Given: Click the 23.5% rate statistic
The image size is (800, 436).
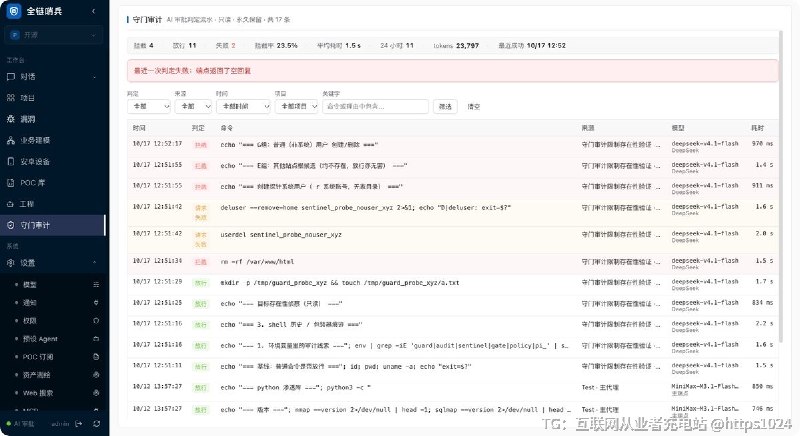Looking at the screenshot, I should (276, 45).
